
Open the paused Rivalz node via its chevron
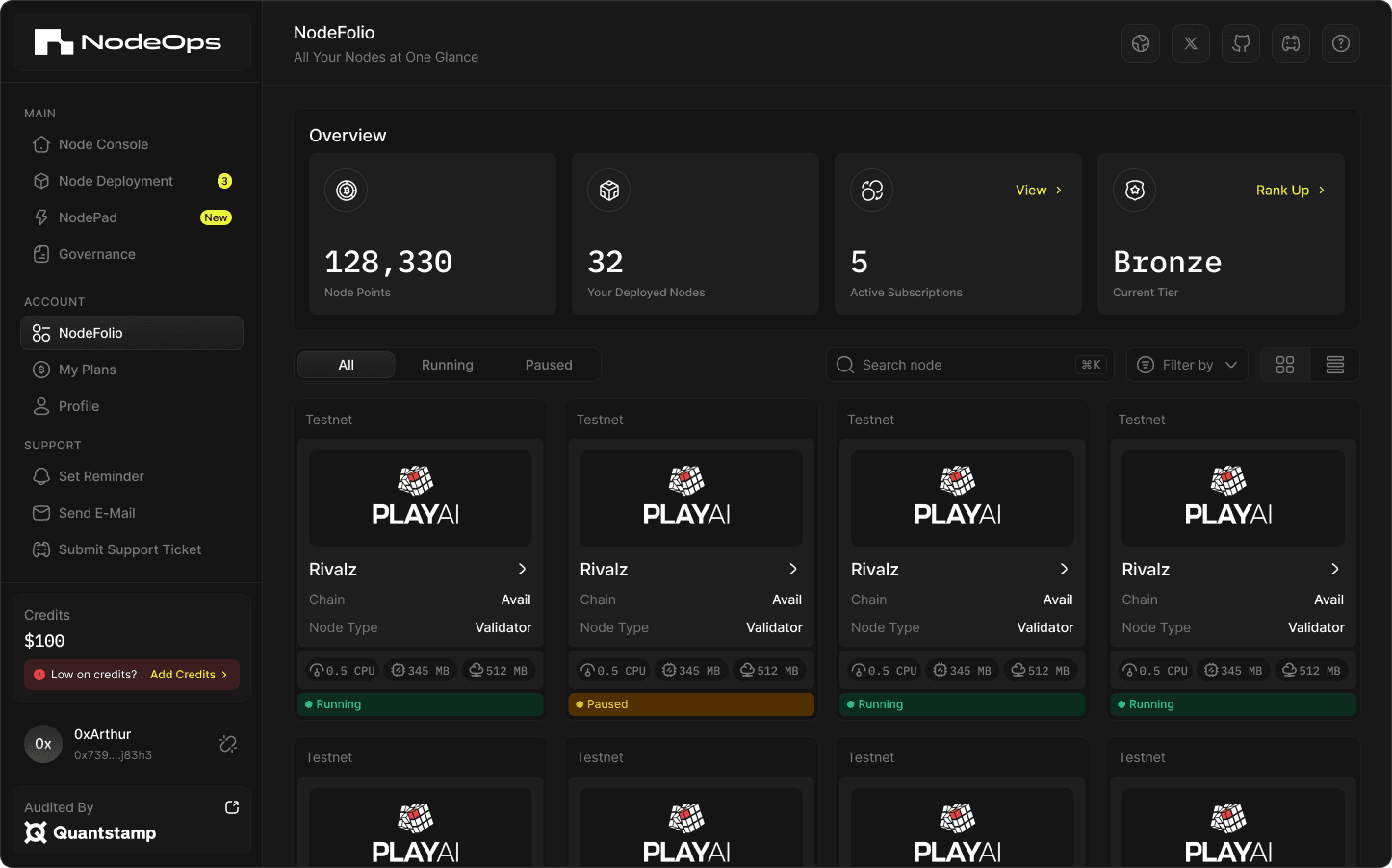(x=793, y=569)
